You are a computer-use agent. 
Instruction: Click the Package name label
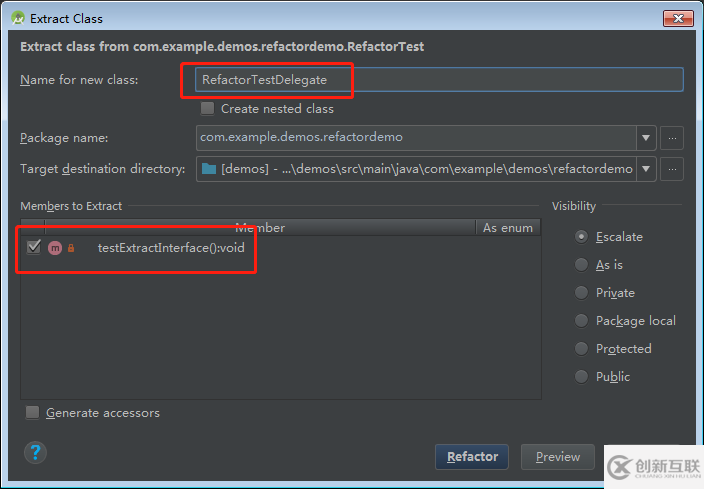(64, 138)
